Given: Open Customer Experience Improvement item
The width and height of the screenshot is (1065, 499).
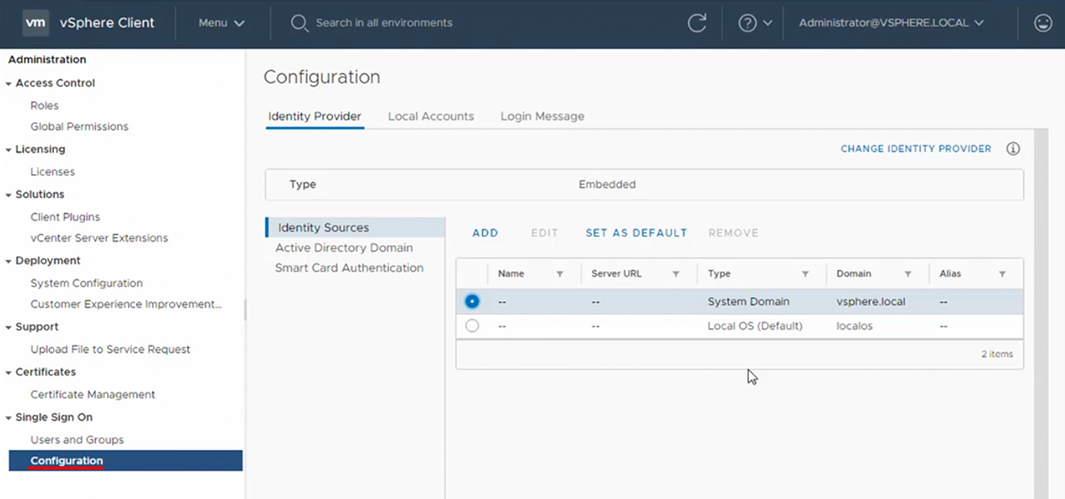Looking at the screenshot, I should (x=126, y=304).
